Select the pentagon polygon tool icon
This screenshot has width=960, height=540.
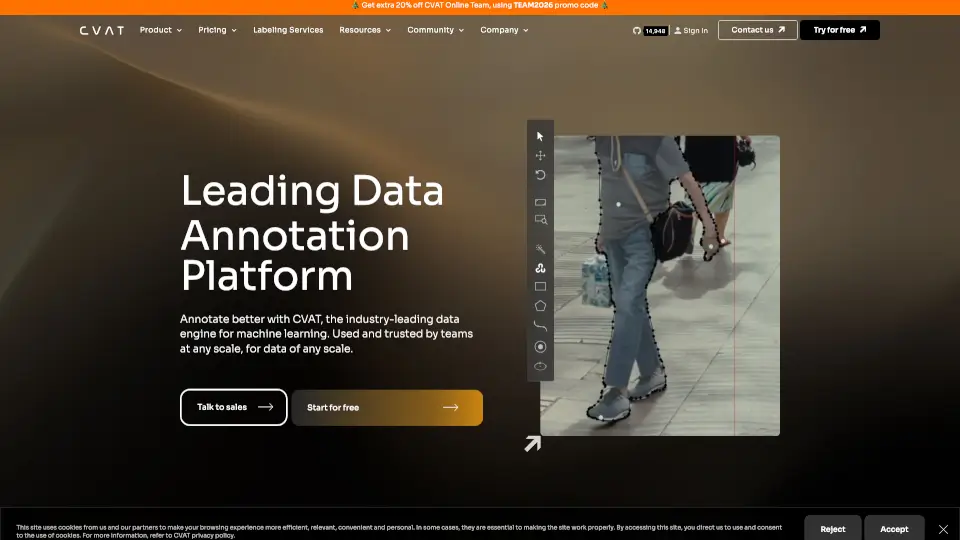point(540,306)
